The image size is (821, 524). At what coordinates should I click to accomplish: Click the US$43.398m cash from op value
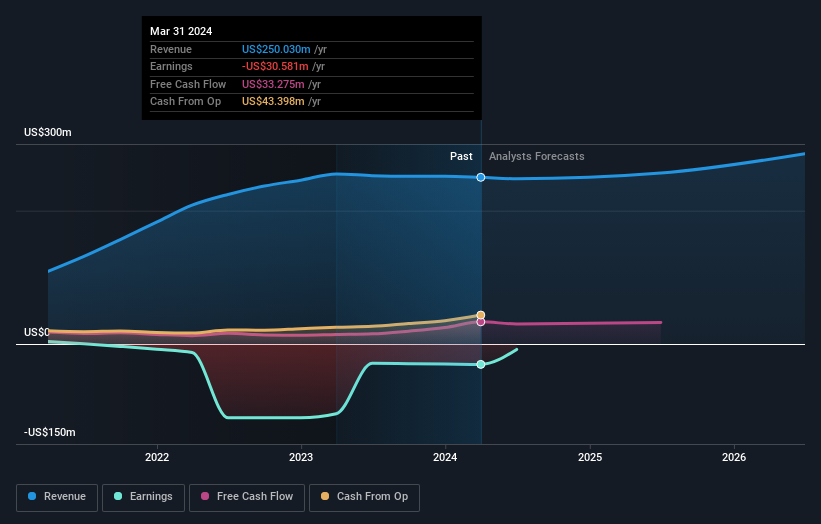273,102
